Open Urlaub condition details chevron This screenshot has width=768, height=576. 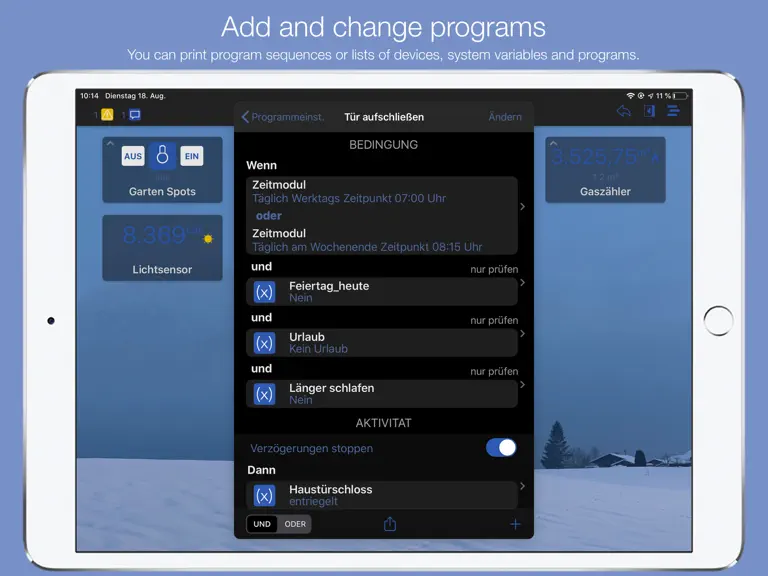pos(523,334)
